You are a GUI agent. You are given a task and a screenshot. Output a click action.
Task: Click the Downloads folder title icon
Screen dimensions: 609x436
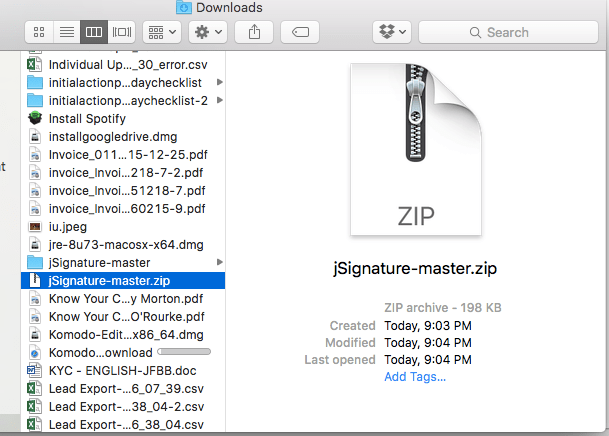coord(184,7)
